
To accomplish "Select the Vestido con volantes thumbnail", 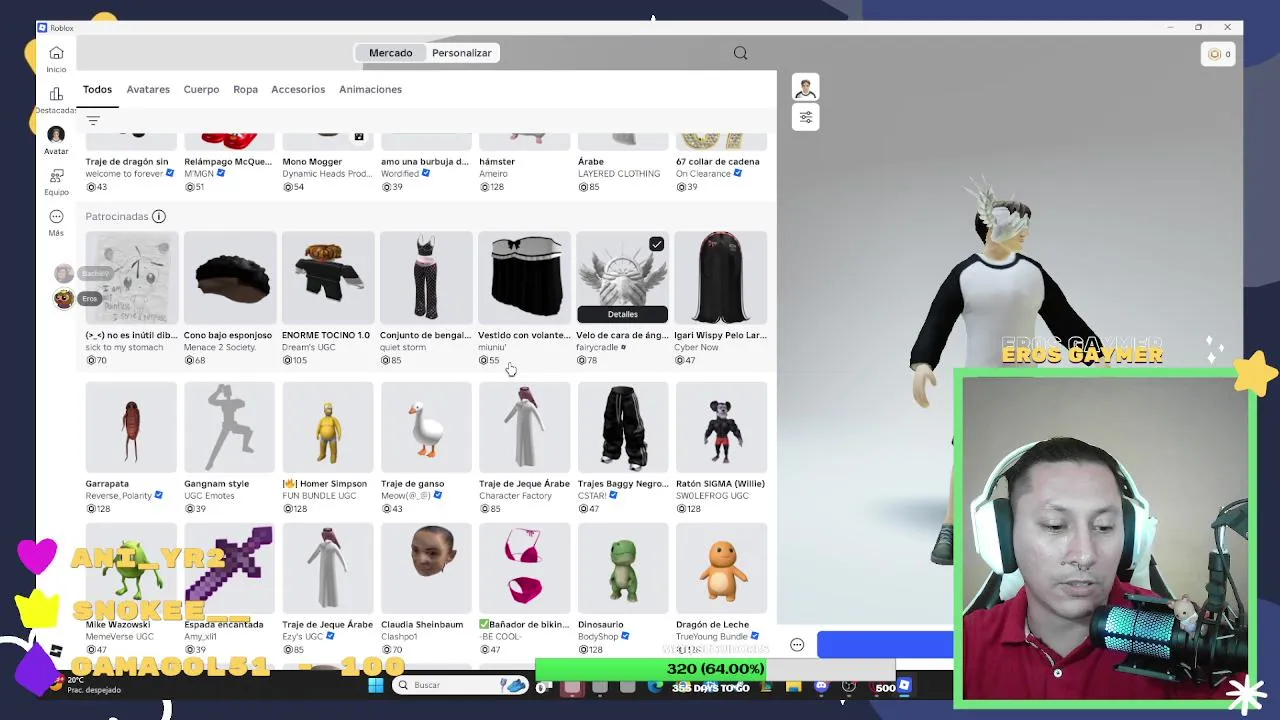I will point(524,278).
